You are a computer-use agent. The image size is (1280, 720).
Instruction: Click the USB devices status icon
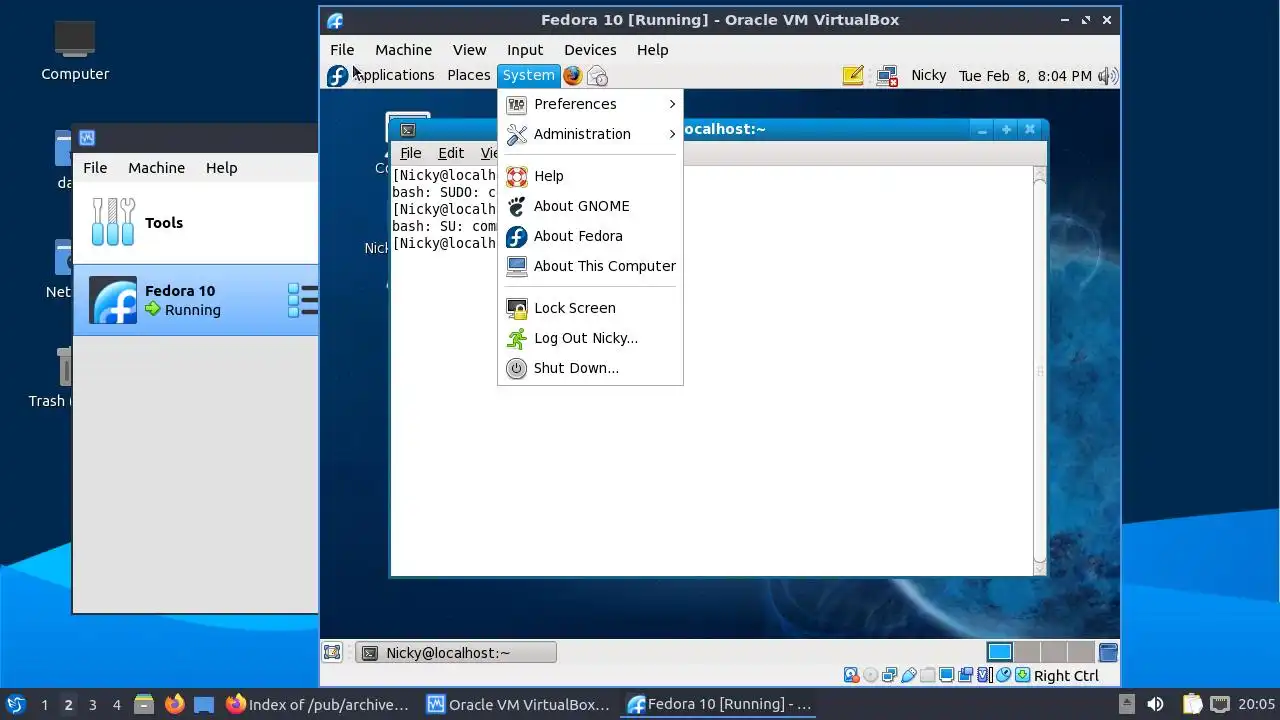coord(908,676)
